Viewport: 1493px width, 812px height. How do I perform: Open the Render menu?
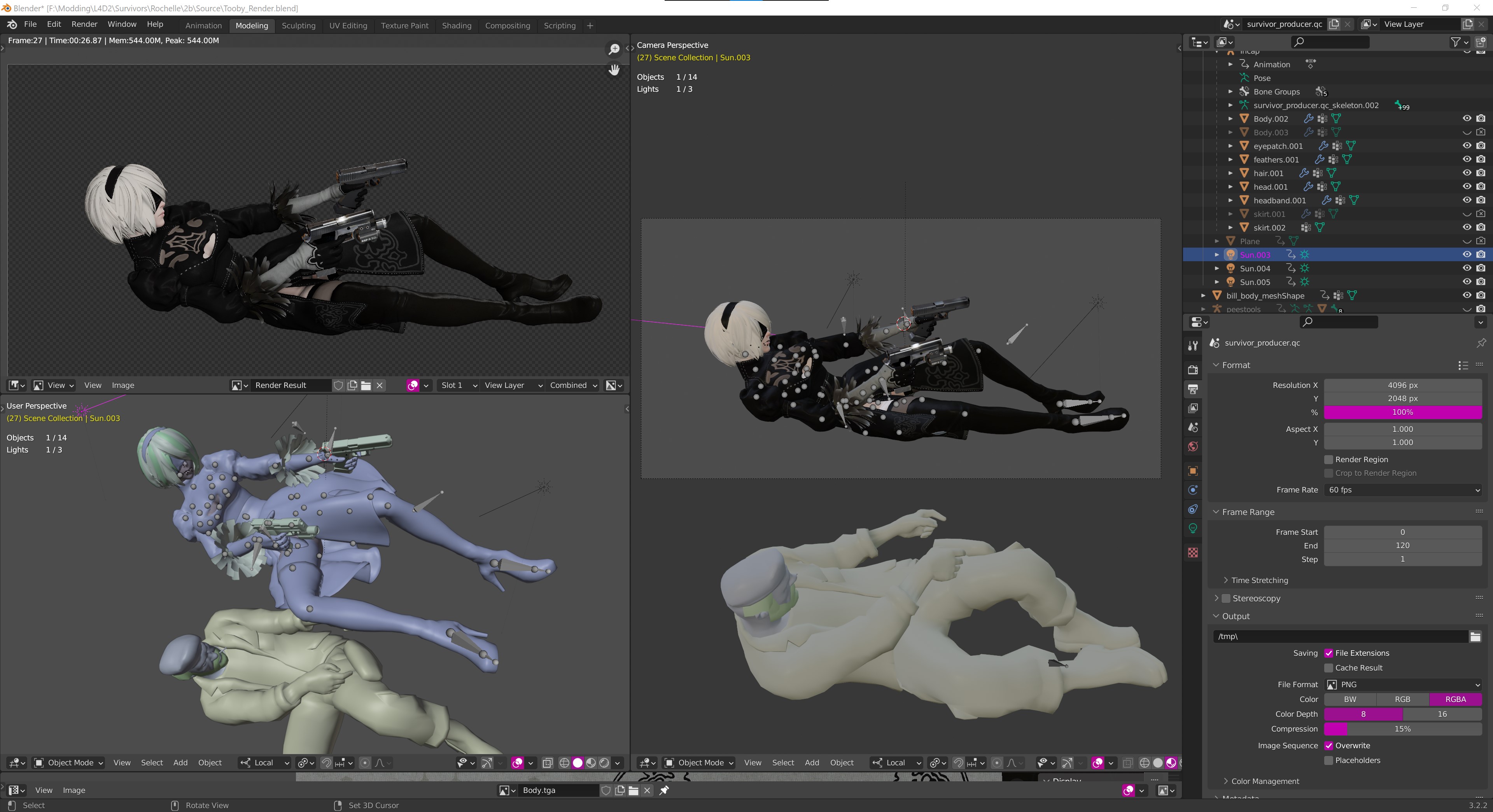point(85,24)
